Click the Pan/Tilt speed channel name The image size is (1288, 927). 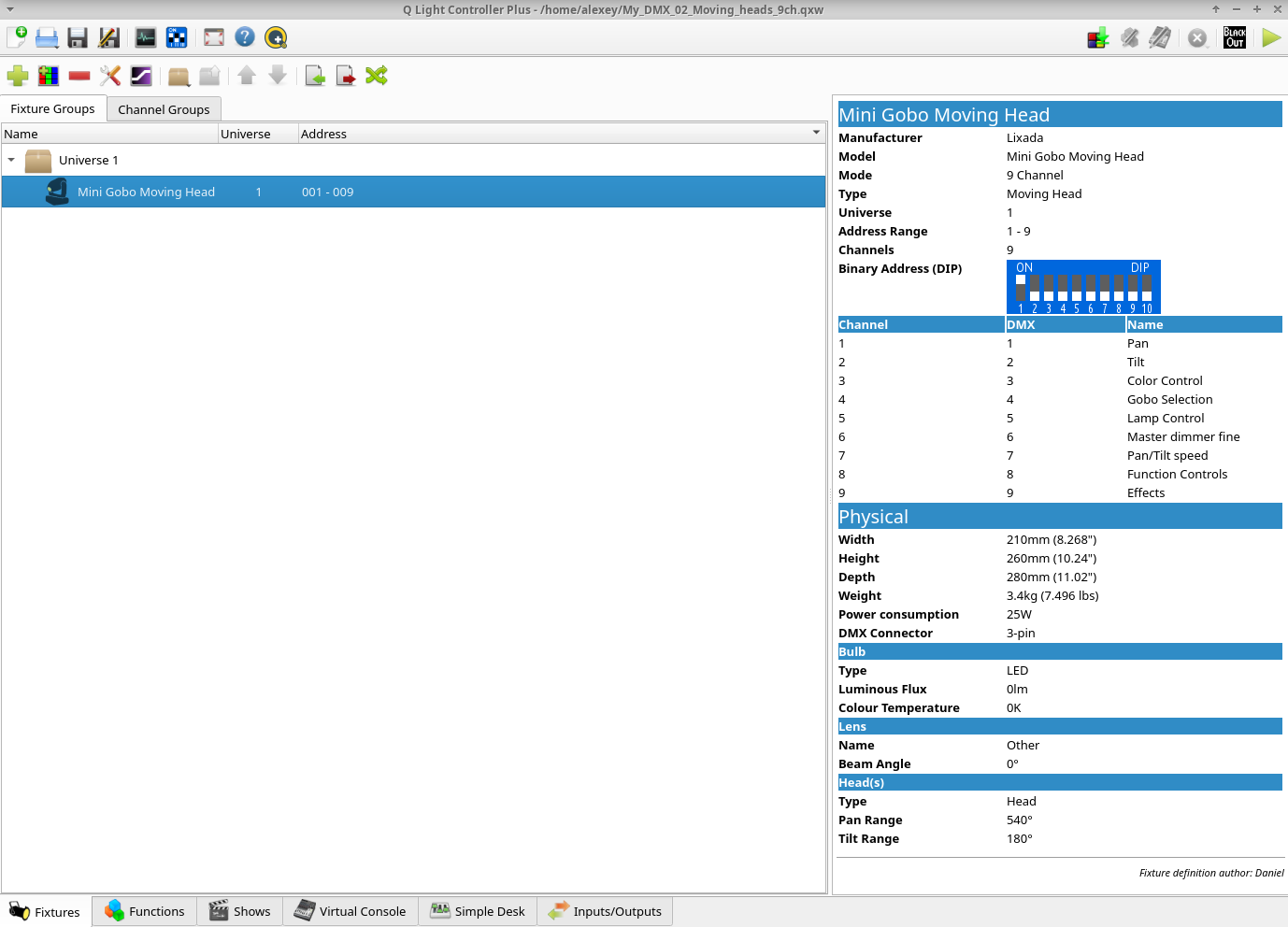1167,455
